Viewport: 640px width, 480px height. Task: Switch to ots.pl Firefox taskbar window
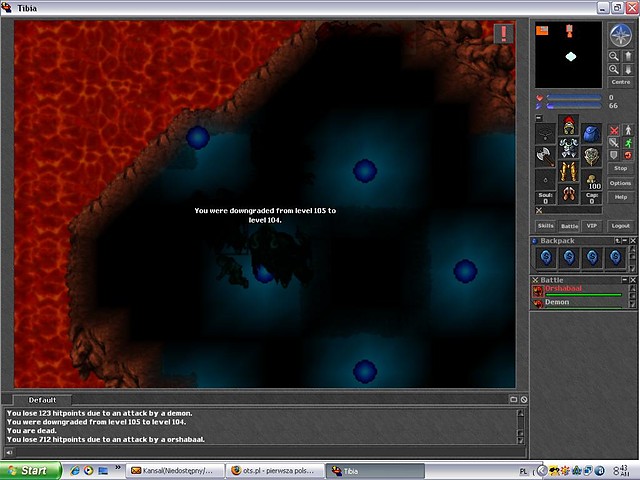coord(275,471)
